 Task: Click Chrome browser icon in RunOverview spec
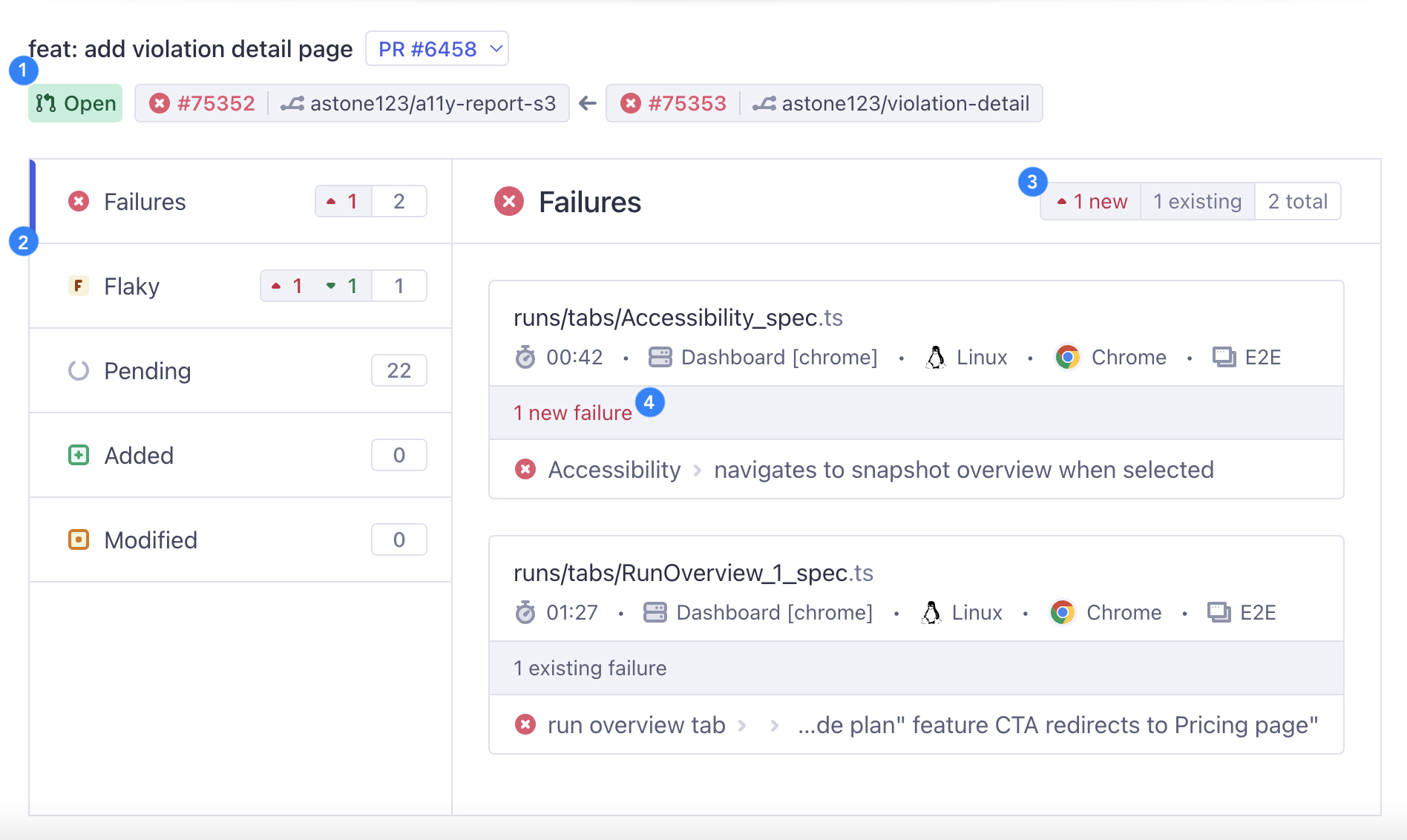(1063, 612)
